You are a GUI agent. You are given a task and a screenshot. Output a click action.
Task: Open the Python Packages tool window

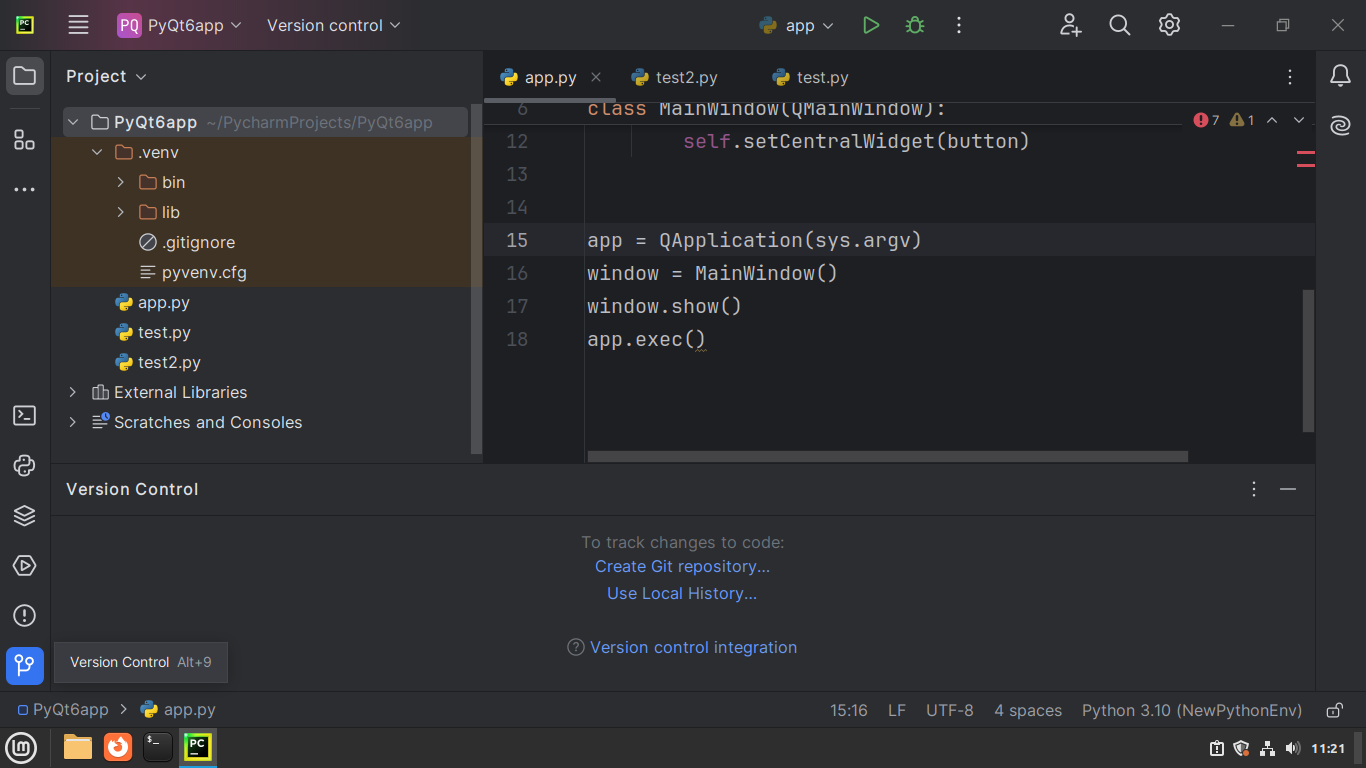25,516
